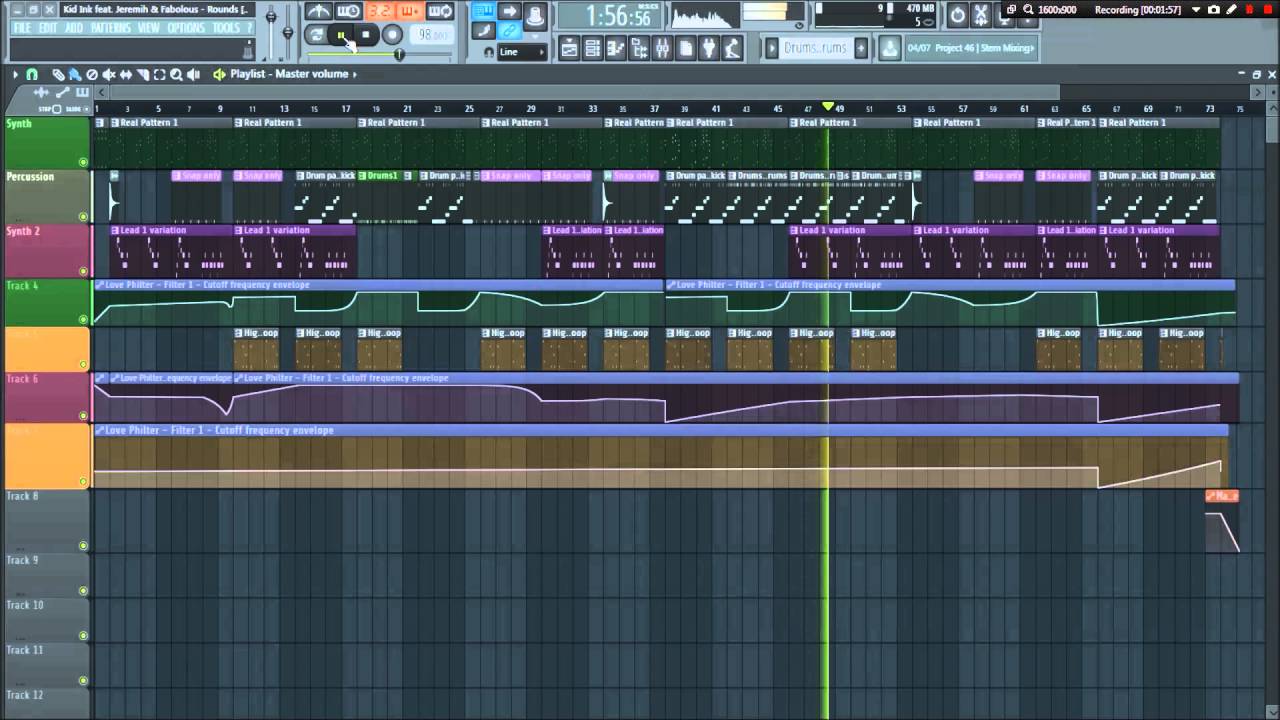1280x720 pixels.
Task: Open the PATTERNS menu
Action: (111, 28)
